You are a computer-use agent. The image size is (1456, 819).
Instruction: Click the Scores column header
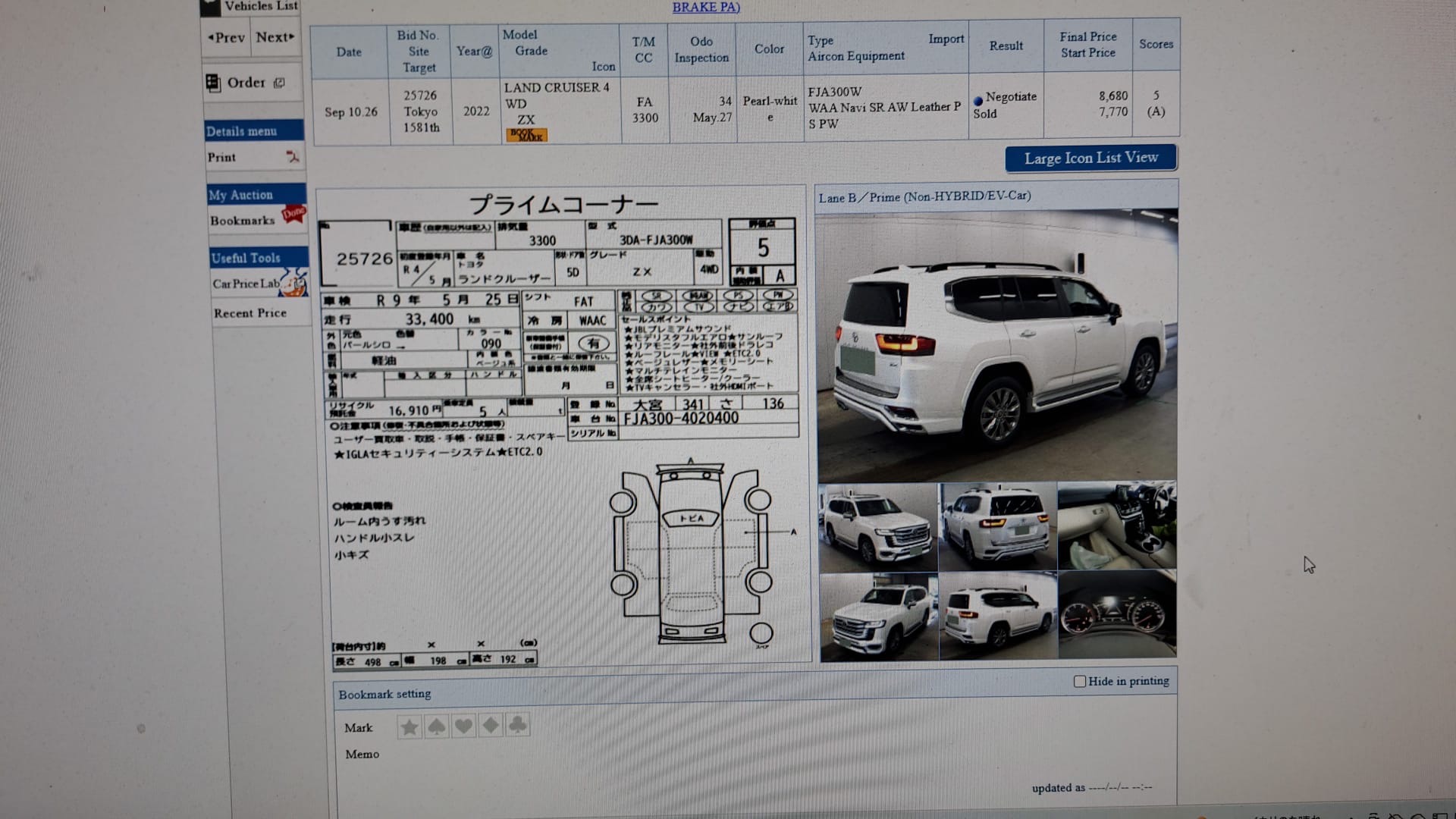click(1156, 44)
